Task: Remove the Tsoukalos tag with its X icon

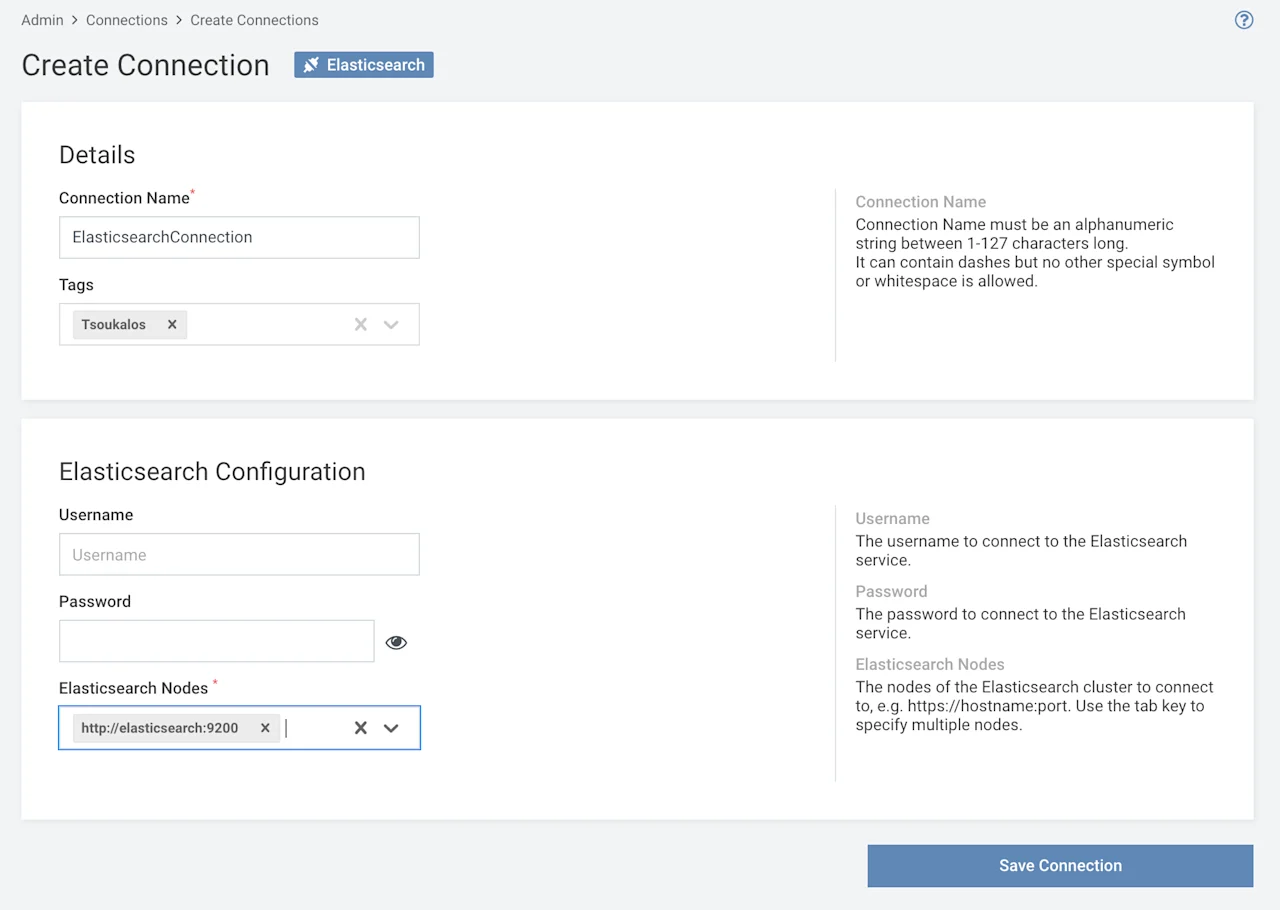Action: [171, 324]
